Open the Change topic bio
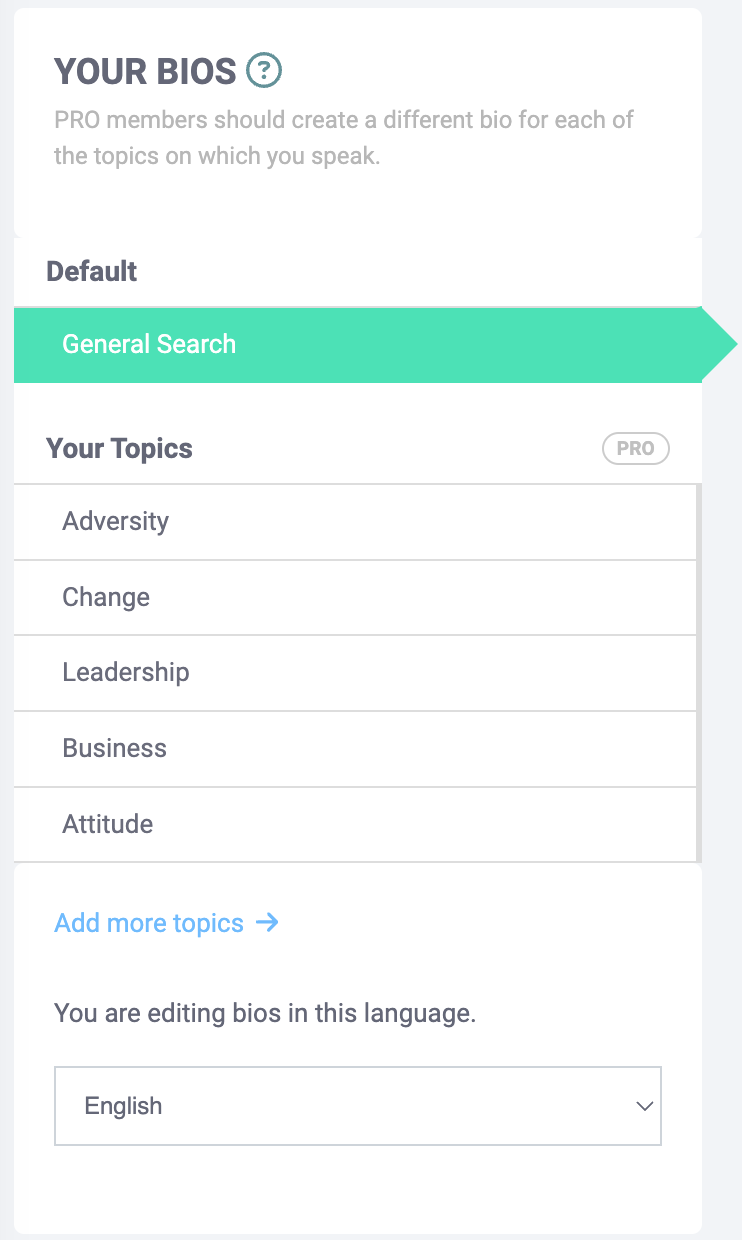 [355, 598]
